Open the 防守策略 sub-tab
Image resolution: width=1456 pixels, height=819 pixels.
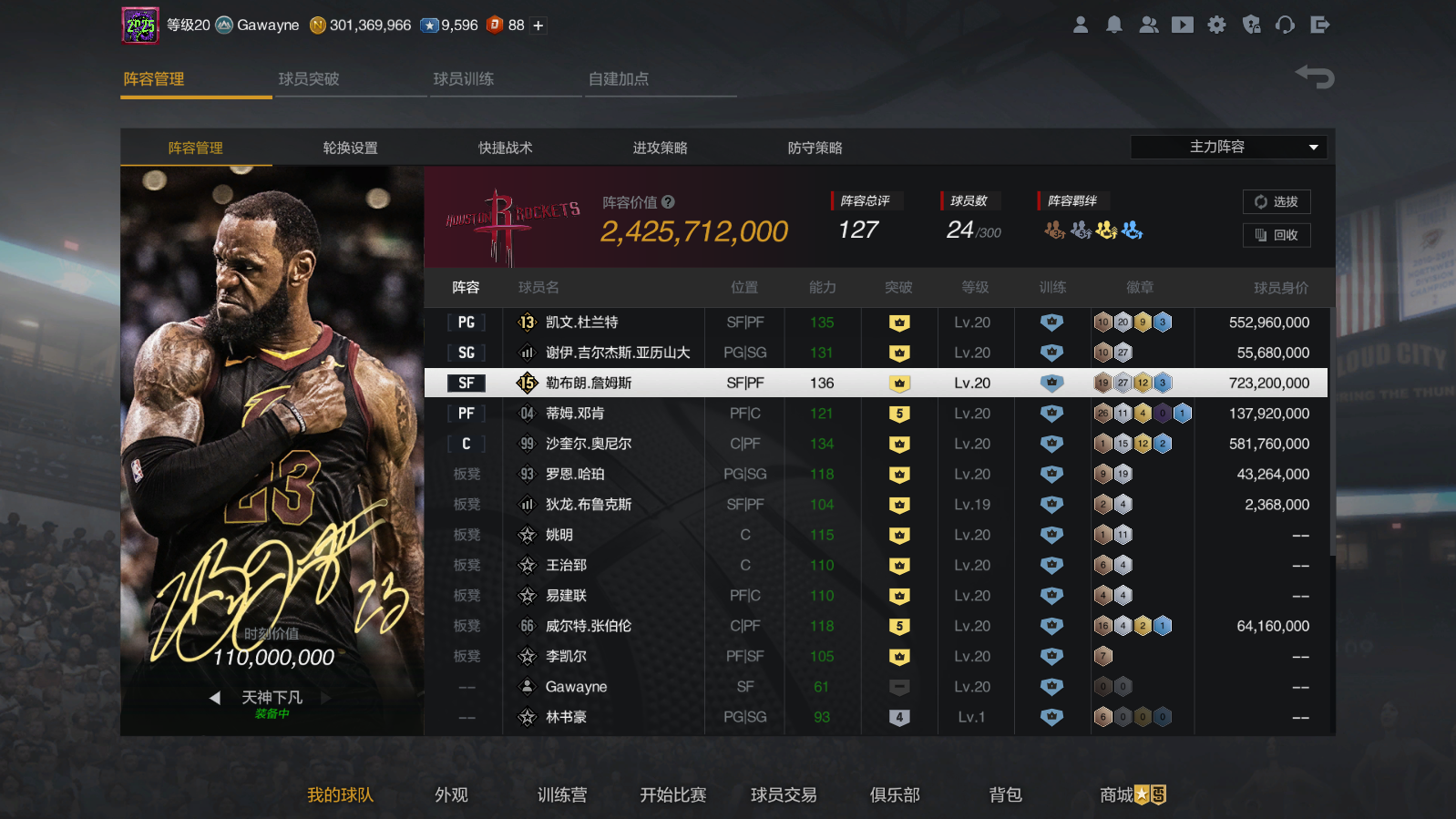click(x=815, y=148)
